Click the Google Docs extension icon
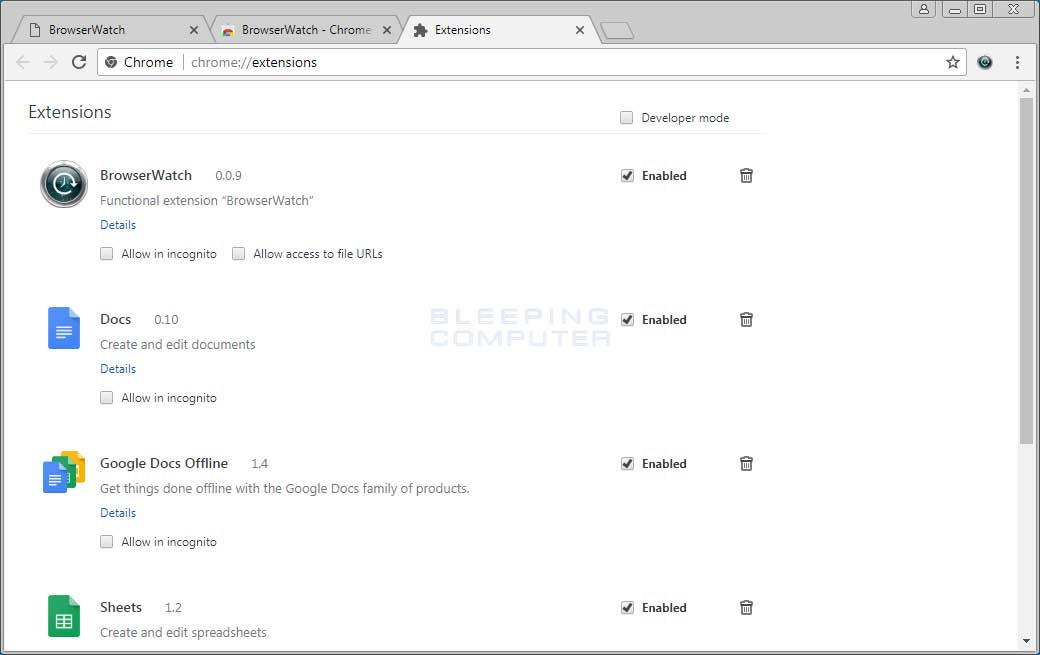The image size is (1040, 655). click(x=63, y=328)
